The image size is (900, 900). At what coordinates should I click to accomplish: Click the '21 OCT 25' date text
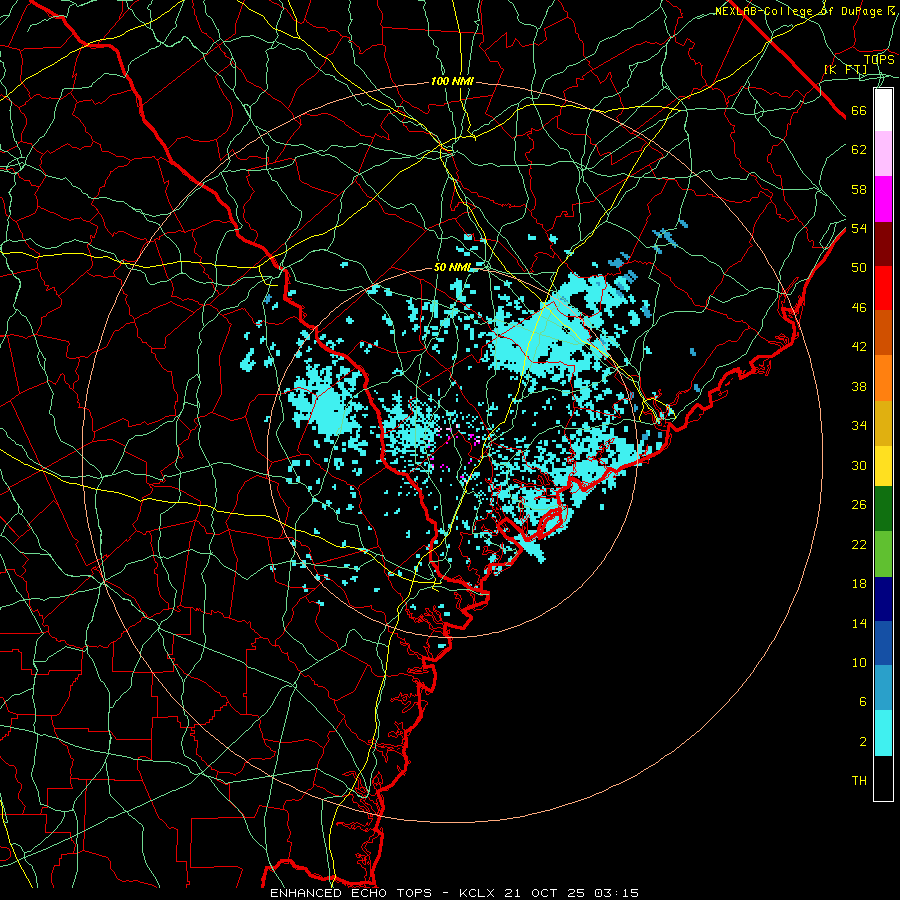pyautogui.click(x=546, y=893)
